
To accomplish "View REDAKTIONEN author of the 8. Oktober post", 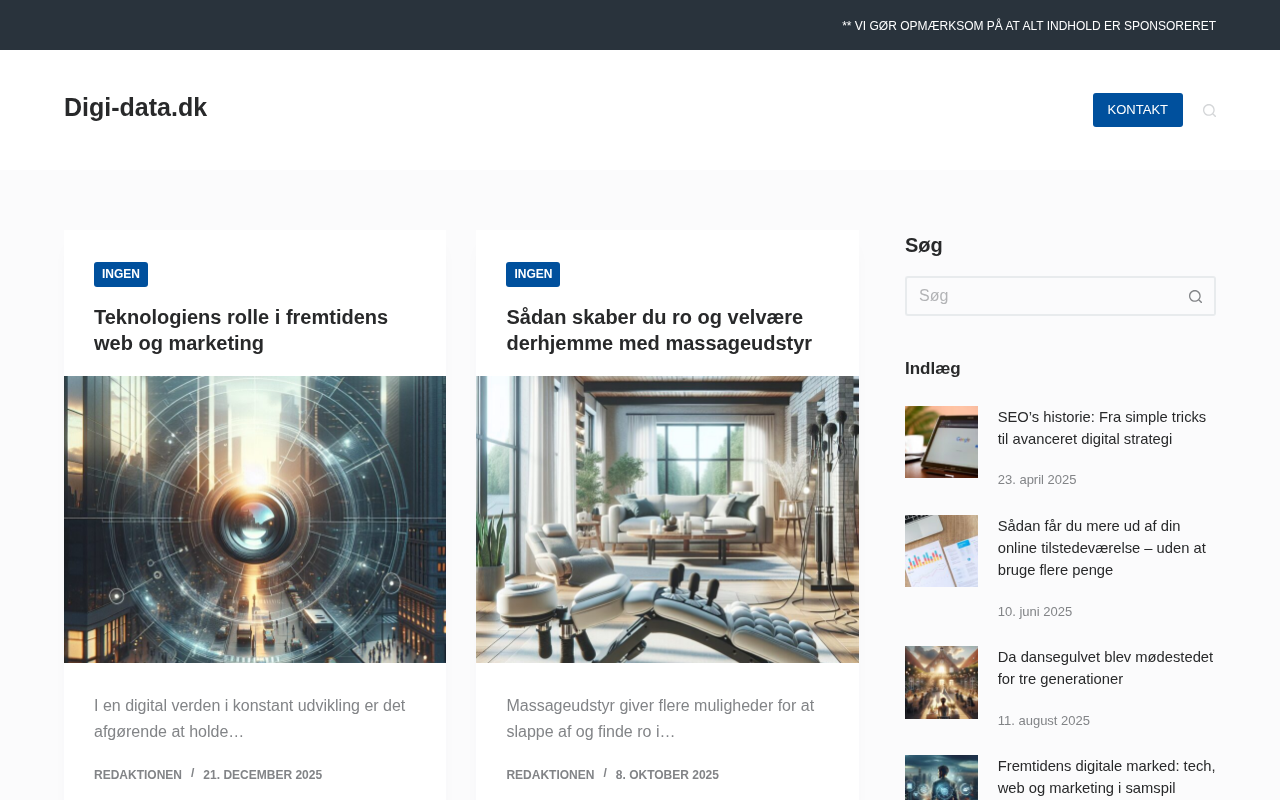I will (550, 775).
